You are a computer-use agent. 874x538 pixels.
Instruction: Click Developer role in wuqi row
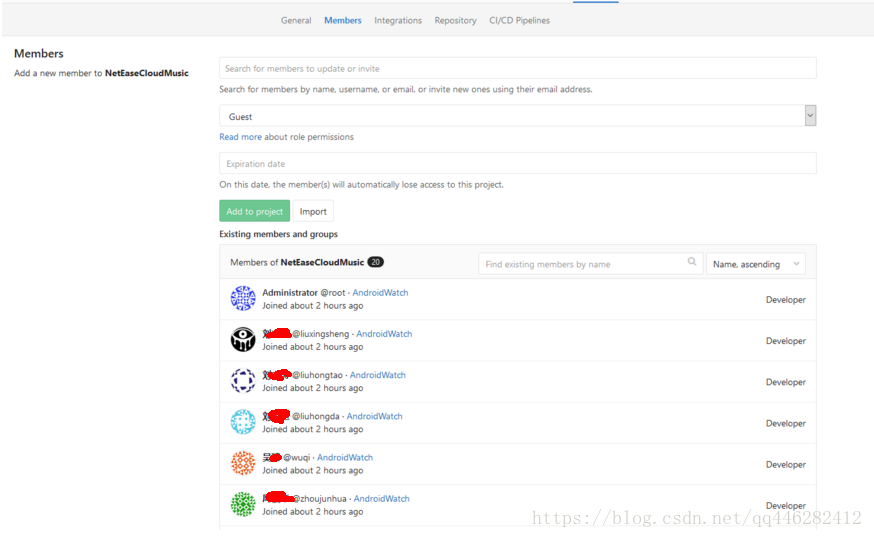coord(785,465)
